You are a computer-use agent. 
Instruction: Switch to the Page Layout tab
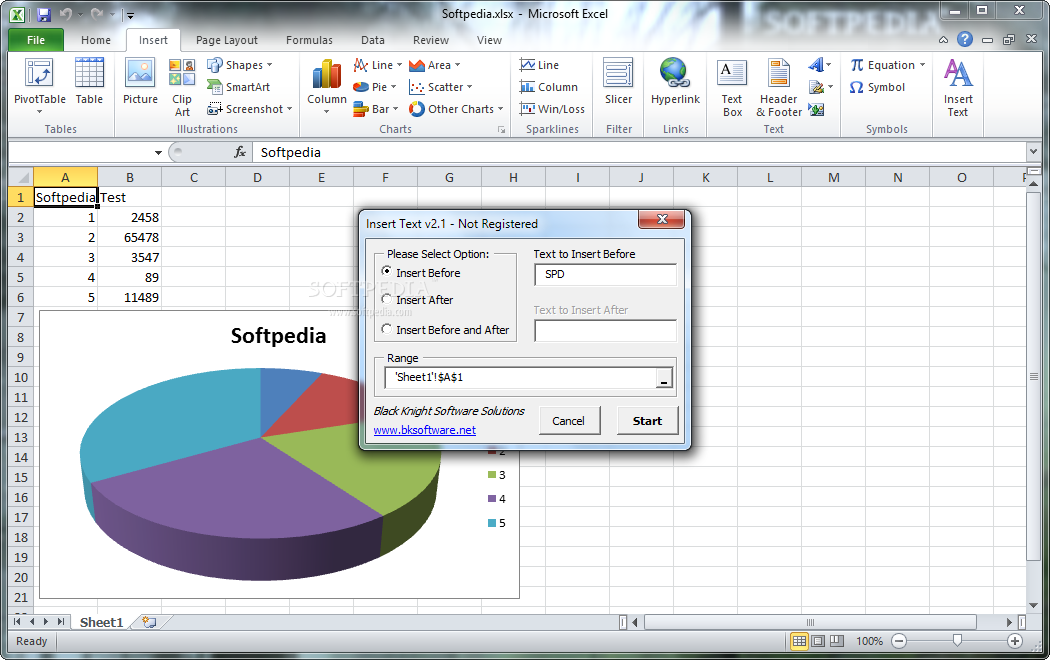[226, 40]
